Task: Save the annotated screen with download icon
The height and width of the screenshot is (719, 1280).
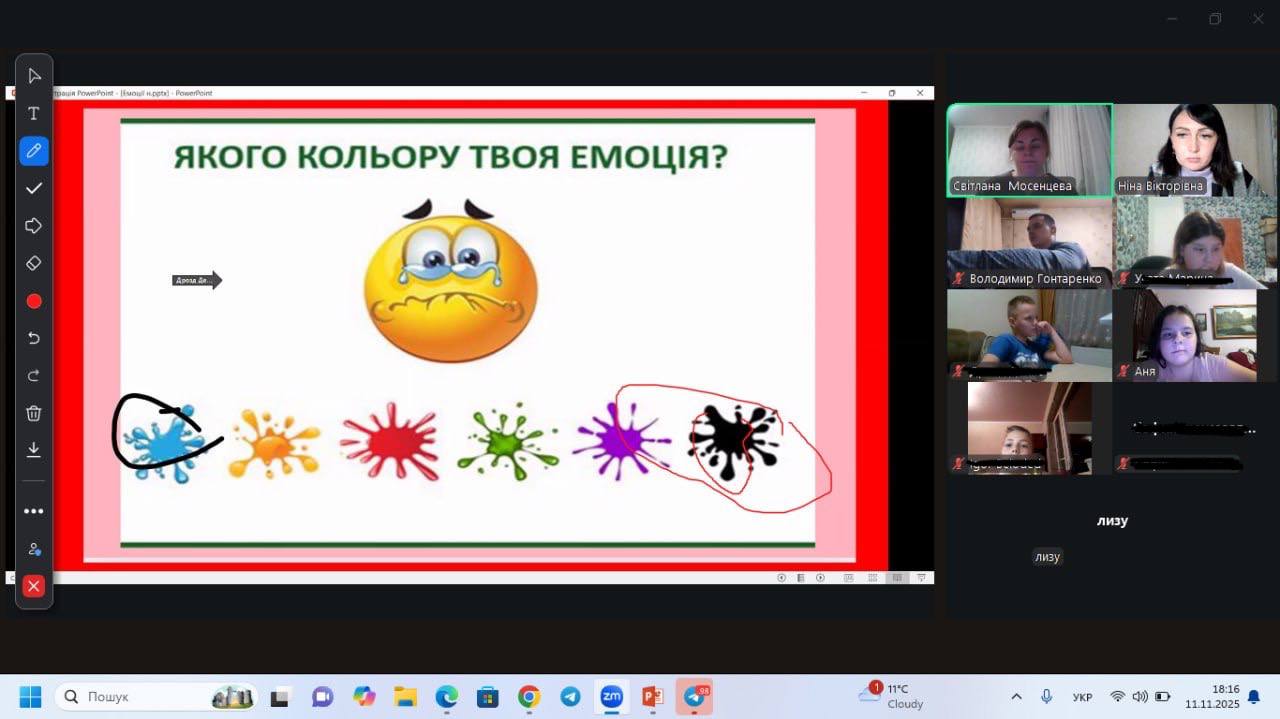Action: (34, 450)
